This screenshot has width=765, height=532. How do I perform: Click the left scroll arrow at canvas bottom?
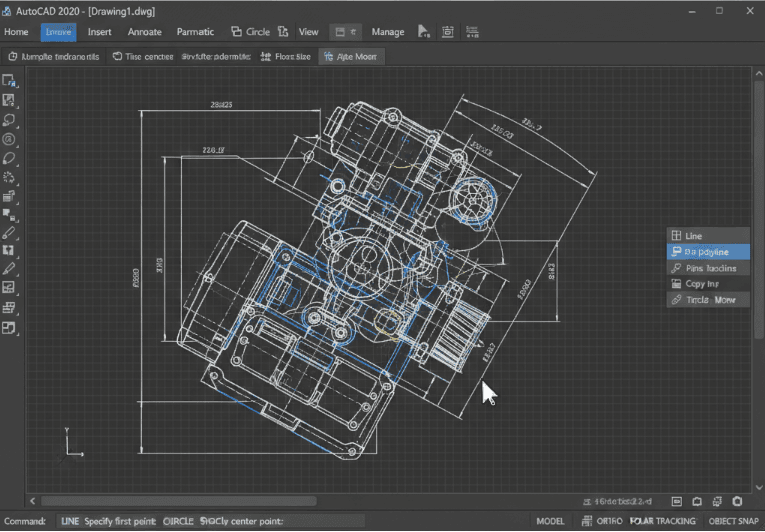pos(33,501)
